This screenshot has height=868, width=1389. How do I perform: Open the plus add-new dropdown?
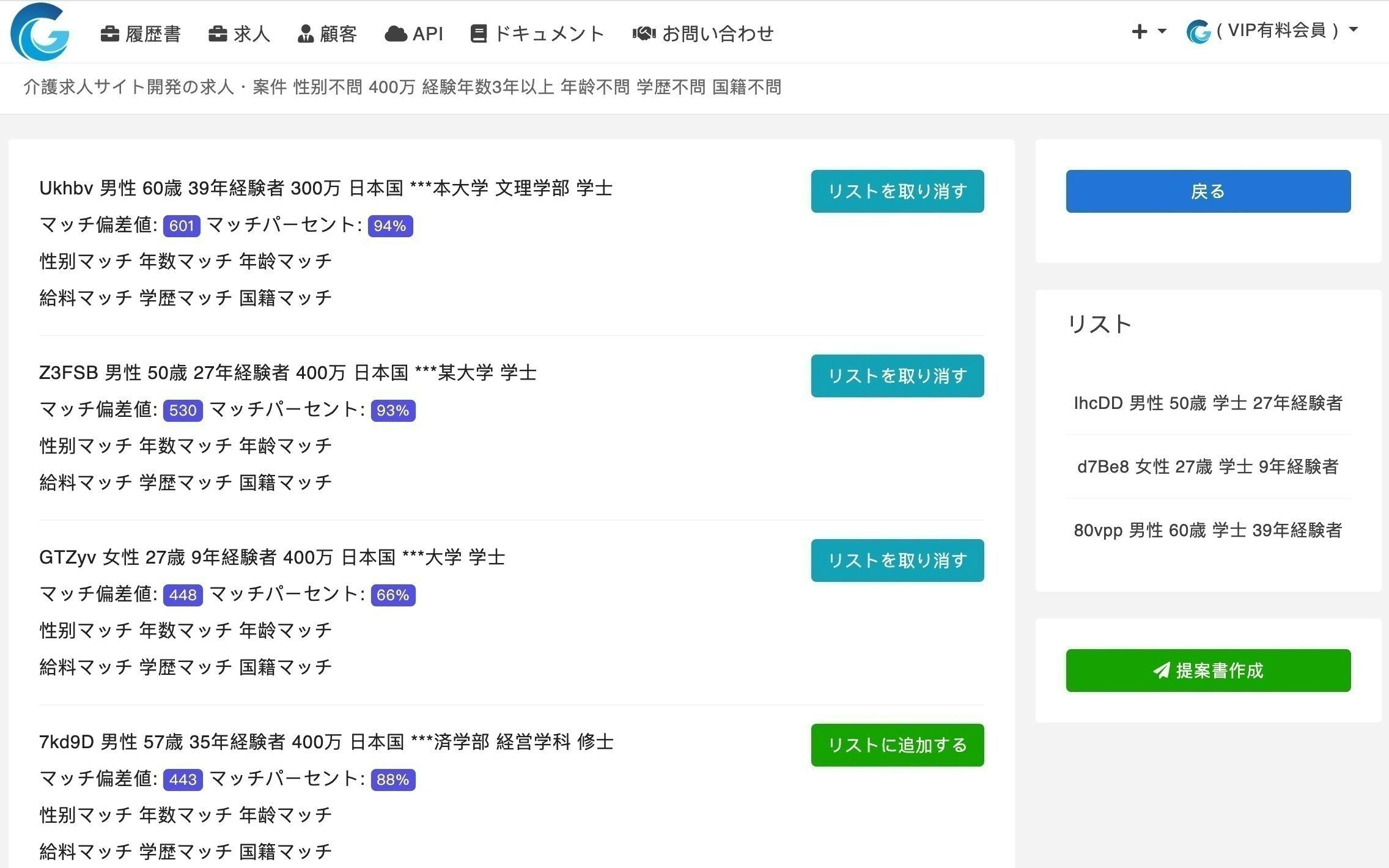[1148, 31]
